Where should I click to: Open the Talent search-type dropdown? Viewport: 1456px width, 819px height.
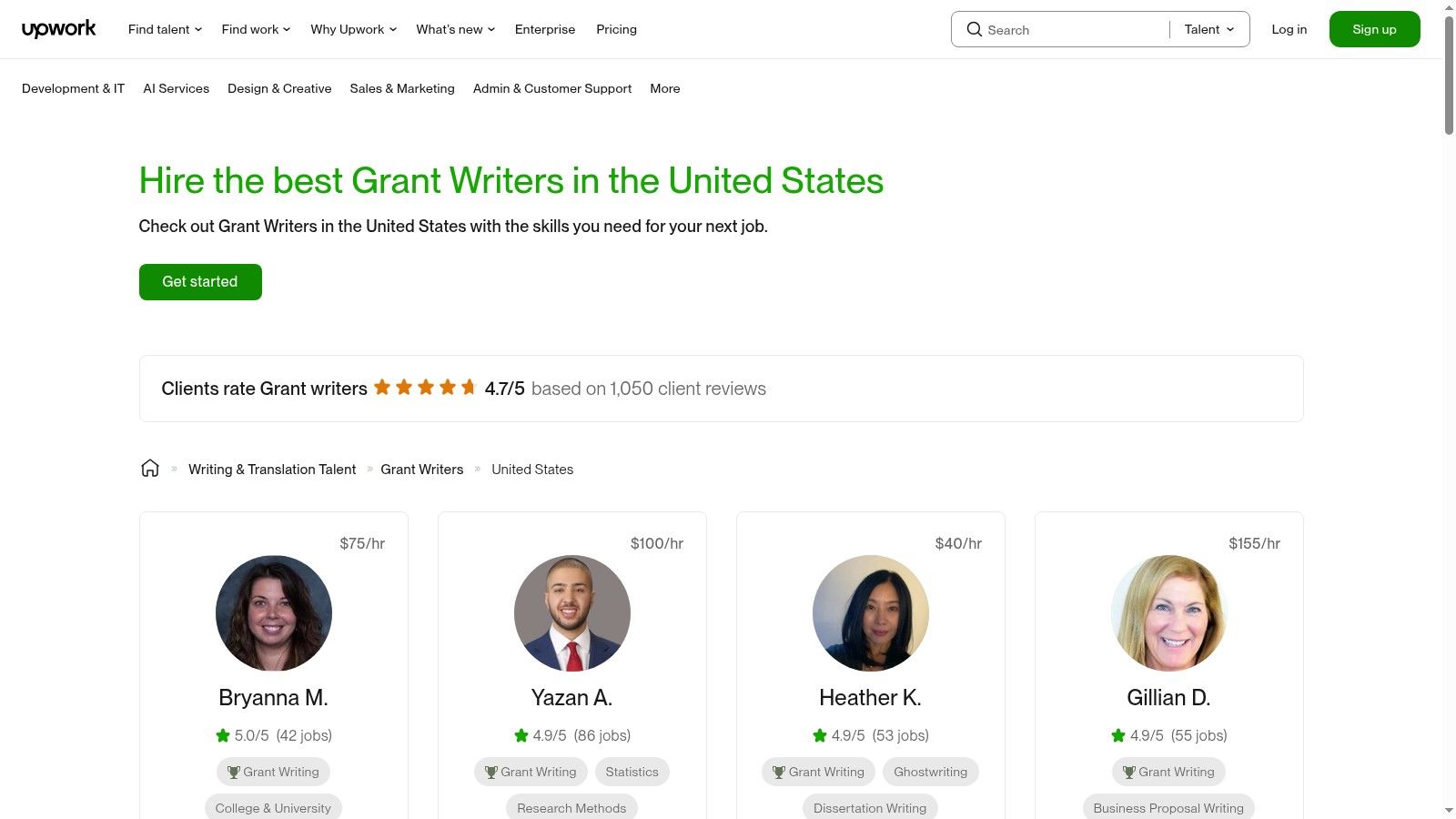click(x=1209, y=29)
